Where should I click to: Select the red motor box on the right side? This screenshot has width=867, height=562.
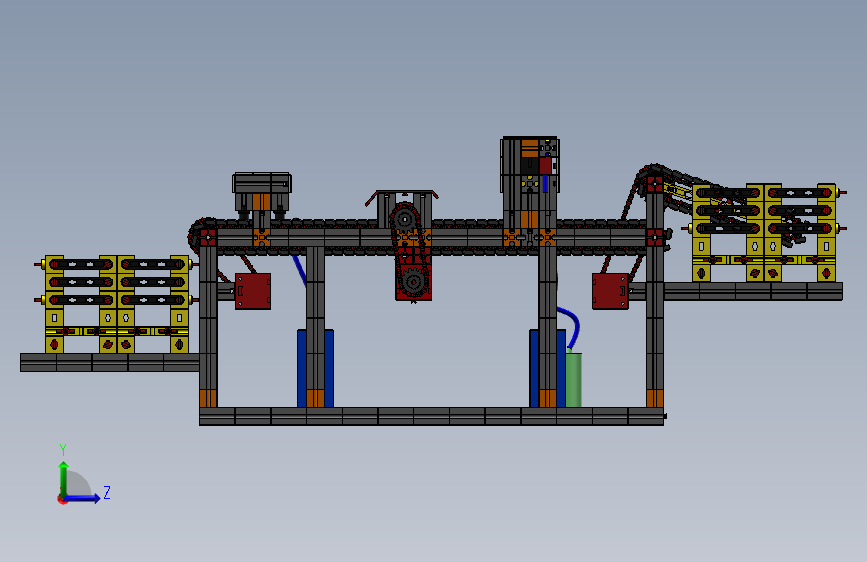[x=610, y=291]
